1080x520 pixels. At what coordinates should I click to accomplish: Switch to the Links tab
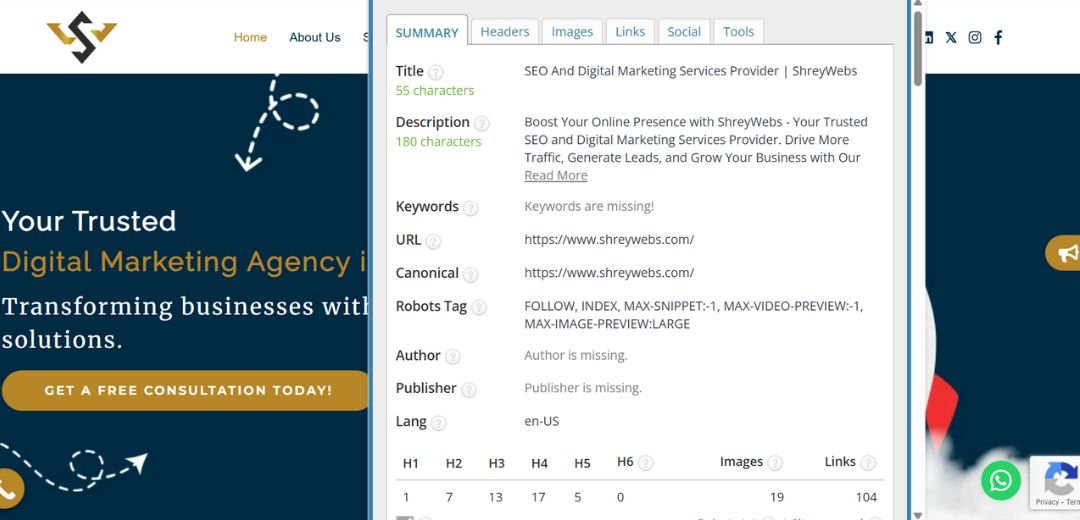630,32
